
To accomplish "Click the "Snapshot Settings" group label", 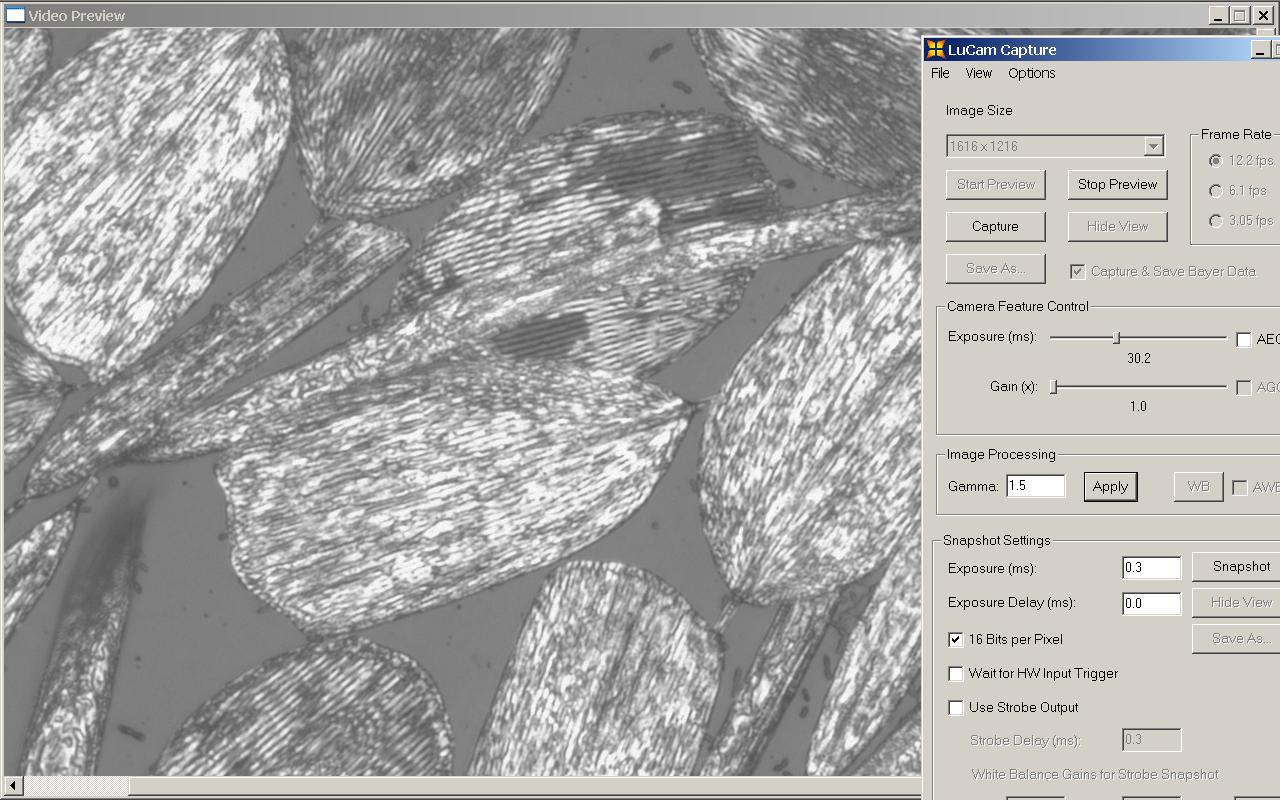I will [x=997, y=540].
